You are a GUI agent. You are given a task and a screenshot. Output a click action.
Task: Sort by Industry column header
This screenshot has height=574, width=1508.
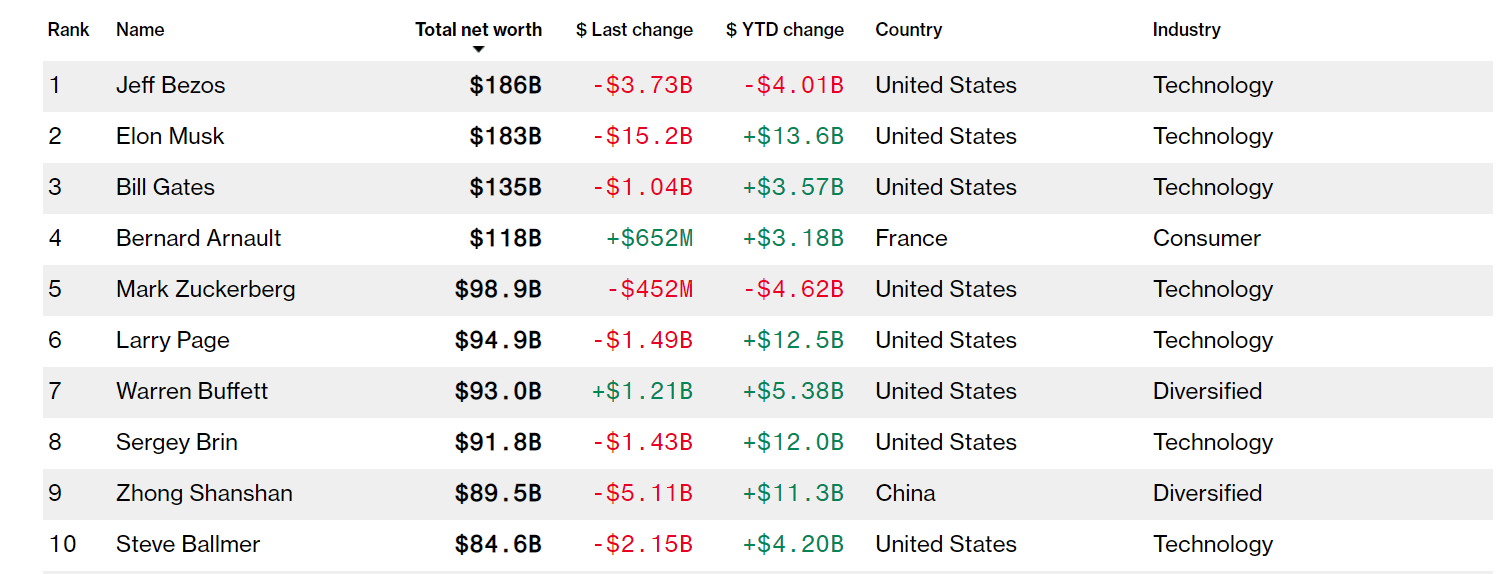[1186, 30]
